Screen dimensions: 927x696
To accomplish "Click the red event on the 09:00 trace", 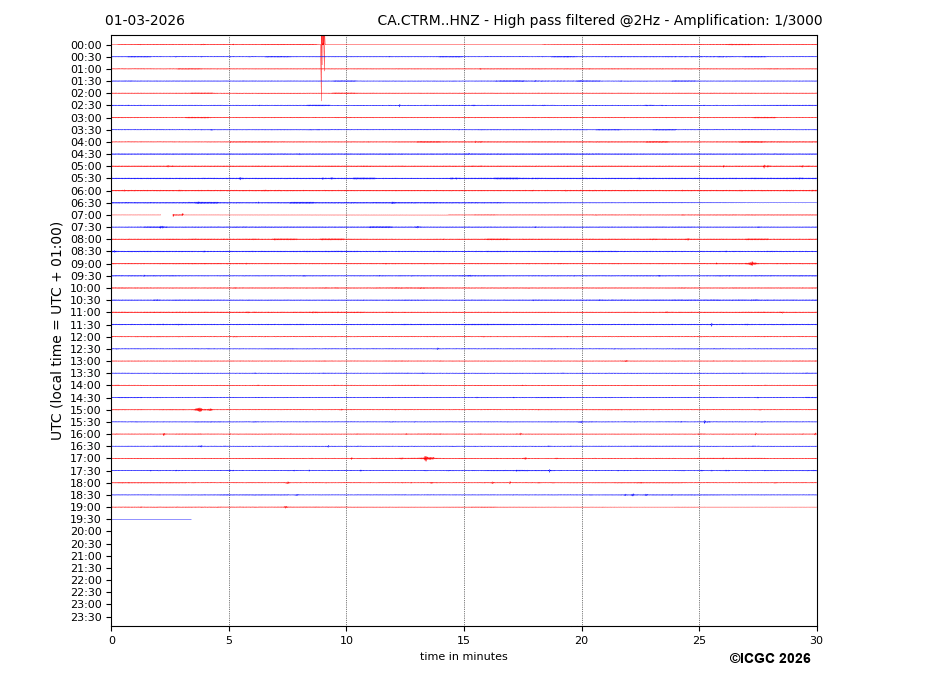I will point(751,264).
